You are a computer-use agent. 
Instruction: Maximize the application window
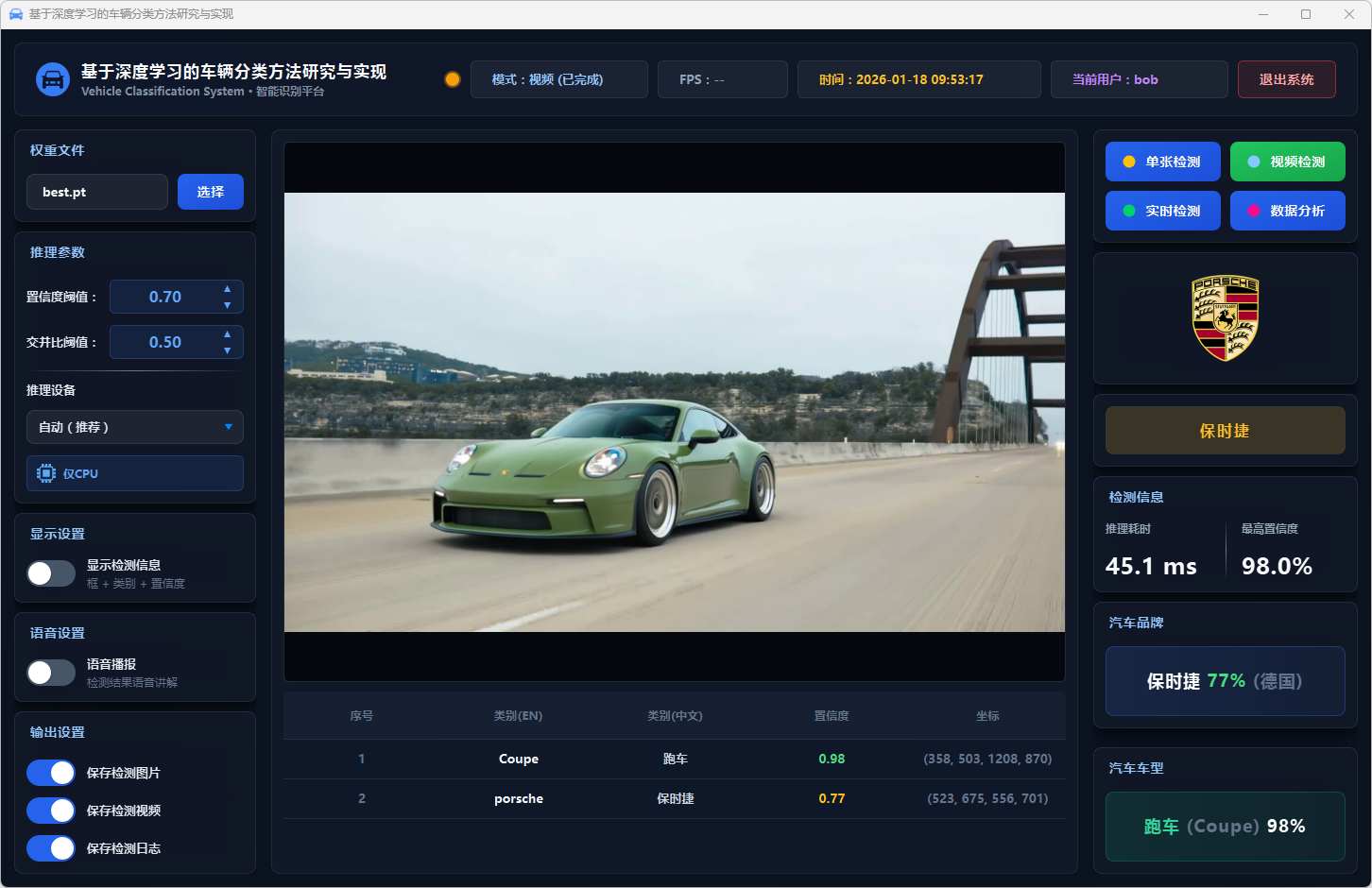(x=1306, y=14)
